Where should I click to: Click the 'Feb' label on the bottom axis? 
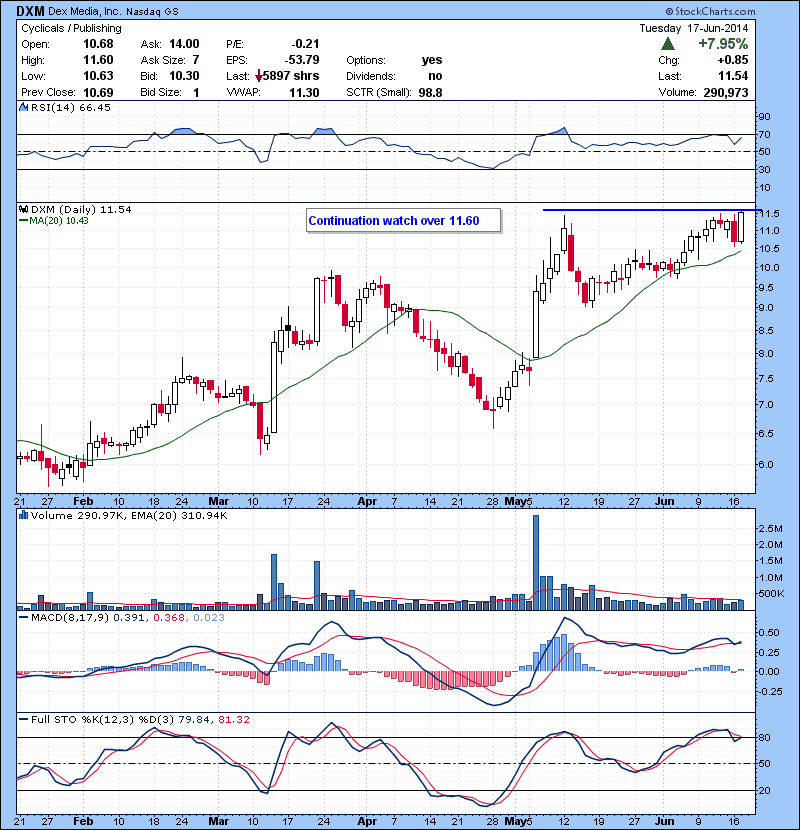coord(83,821)
